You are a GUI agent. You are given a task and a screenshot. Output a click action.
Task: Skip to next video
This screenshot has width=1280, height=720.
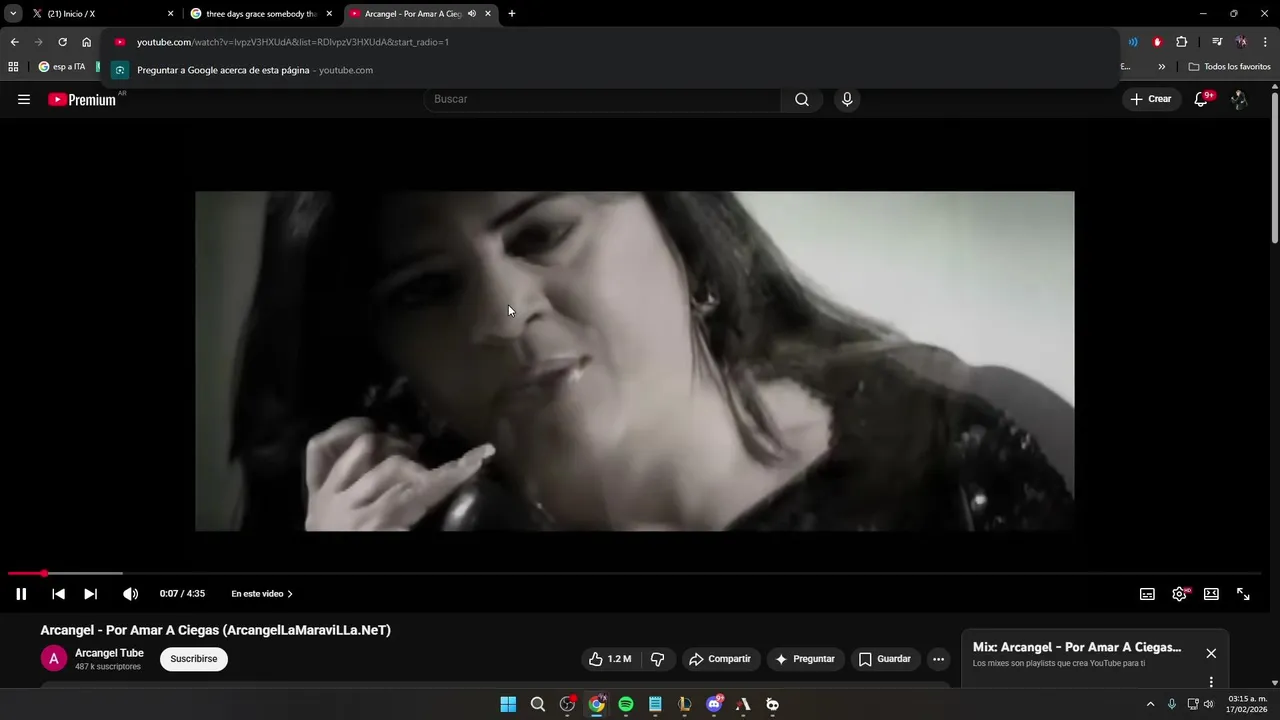coord(90,594)
